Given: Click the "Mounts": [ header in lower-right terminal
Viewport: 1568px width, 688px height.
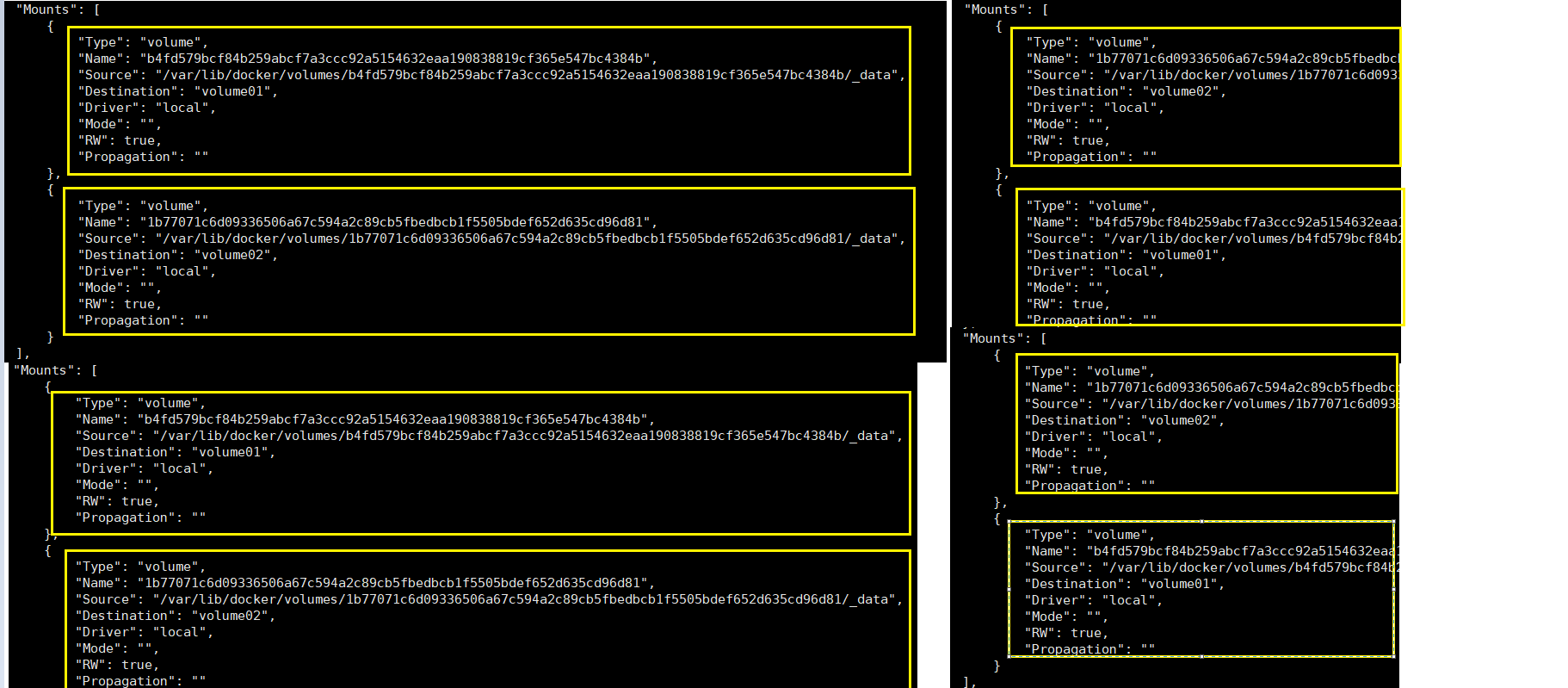Looking at the screenshot, I should (1004, 338).
